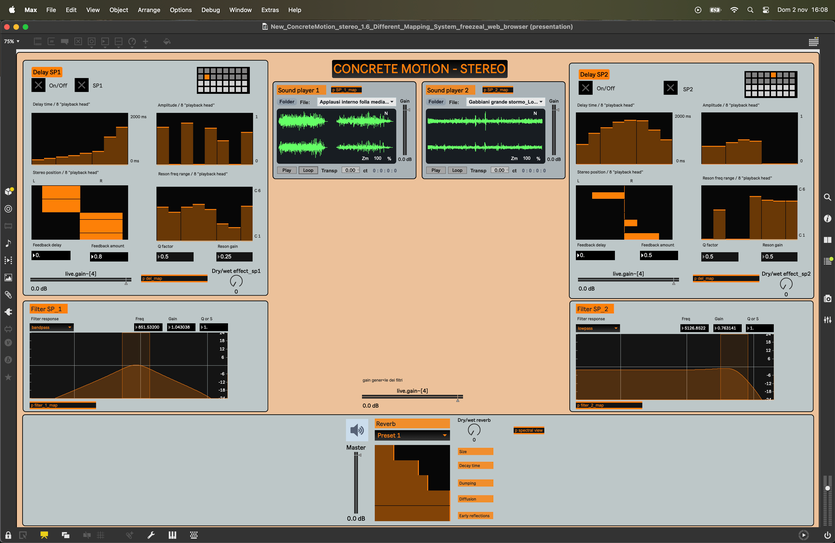835x543 pixels.
Task: Open the inspector wrench icon
Action: pyautogui.click(x=150, y=535)
